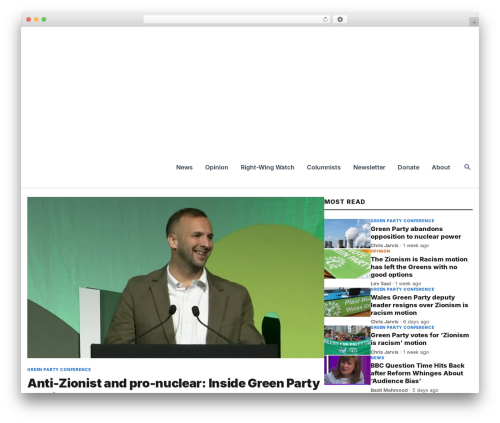
Task: Minimize the browser with yellow button
Action: click(x=36, y=19)
